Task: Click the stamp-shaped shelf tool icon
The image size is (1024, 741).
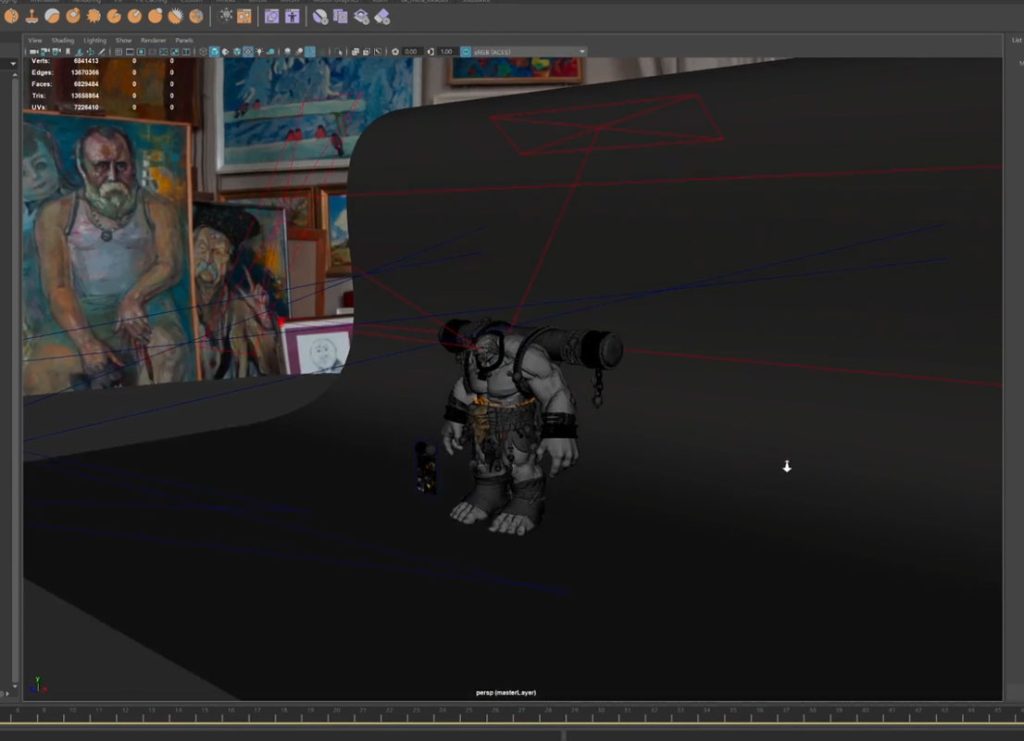Action: pyautogui.click(x=31, y=16)
